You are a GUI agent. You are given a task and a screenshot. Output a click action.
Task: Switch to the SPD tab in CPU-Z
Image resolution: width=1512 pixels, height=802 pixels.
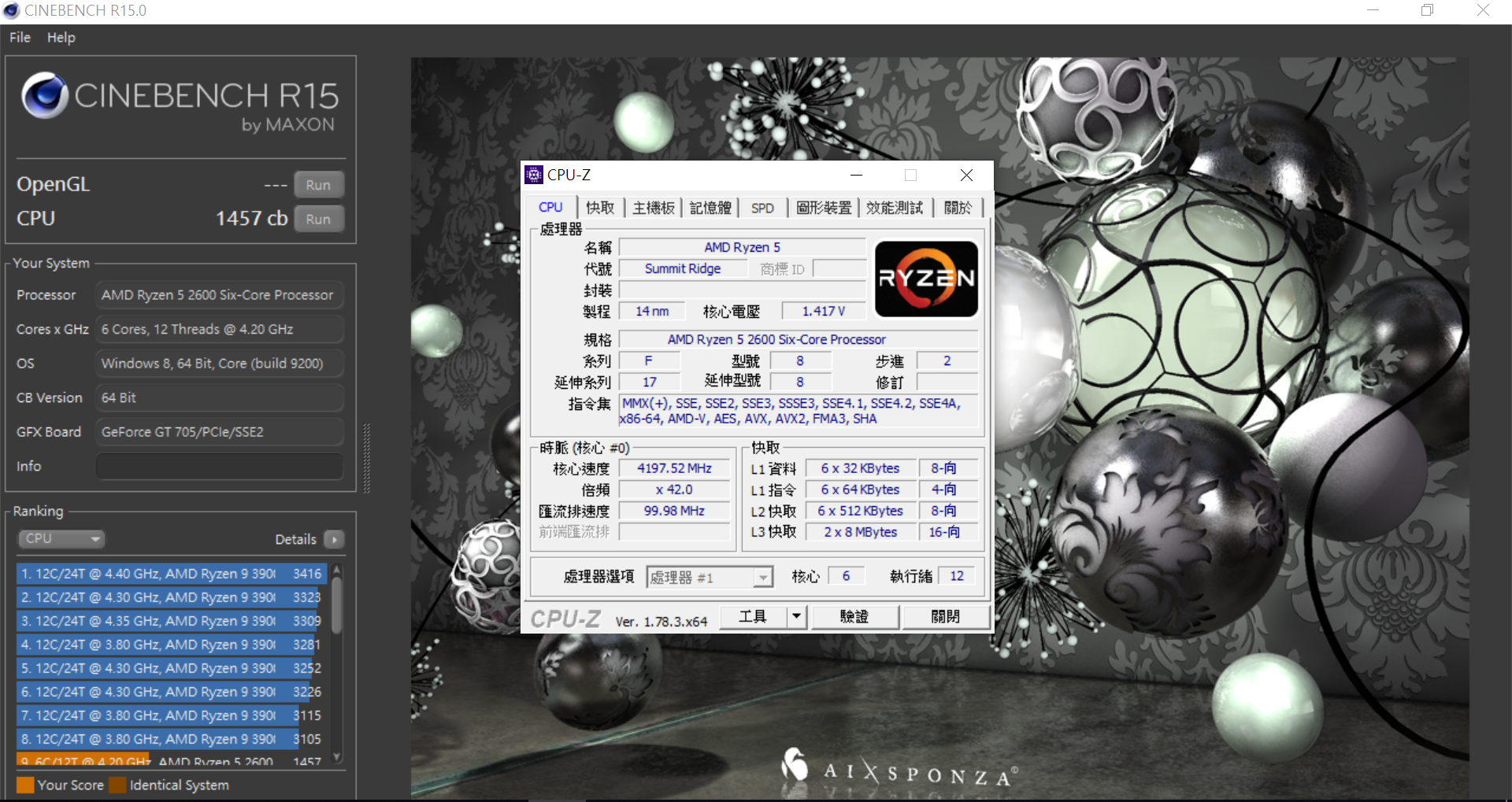click(762, 208)
